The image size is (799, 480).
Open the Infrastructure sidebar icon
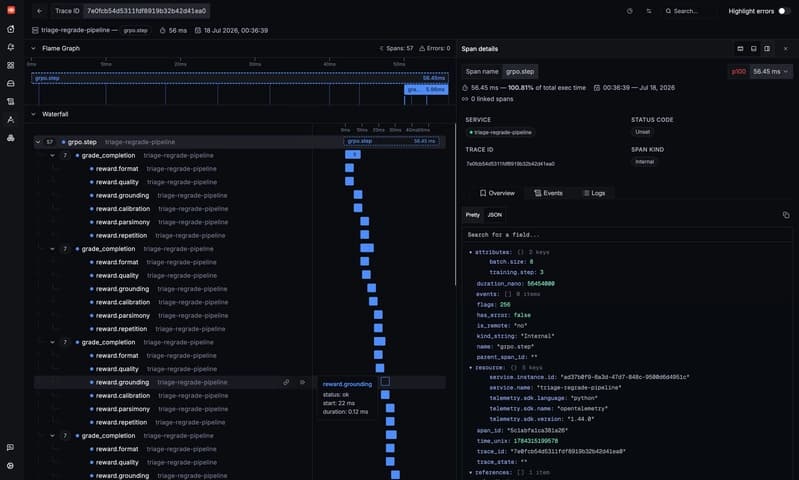point(11,138)
